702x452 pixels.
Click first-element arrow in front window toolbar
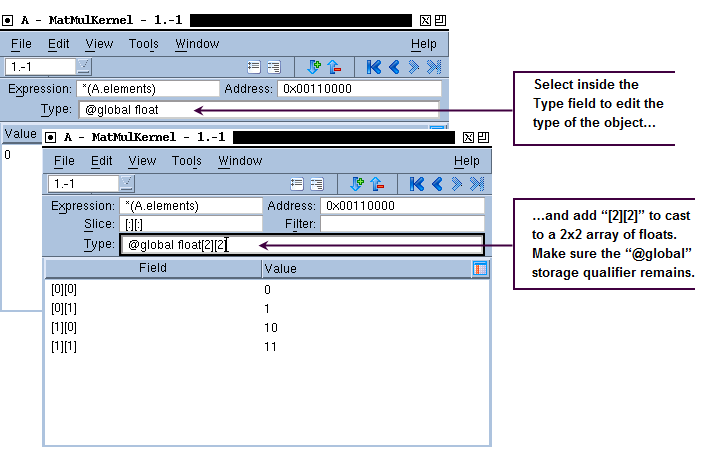click(x=417, y=184)
